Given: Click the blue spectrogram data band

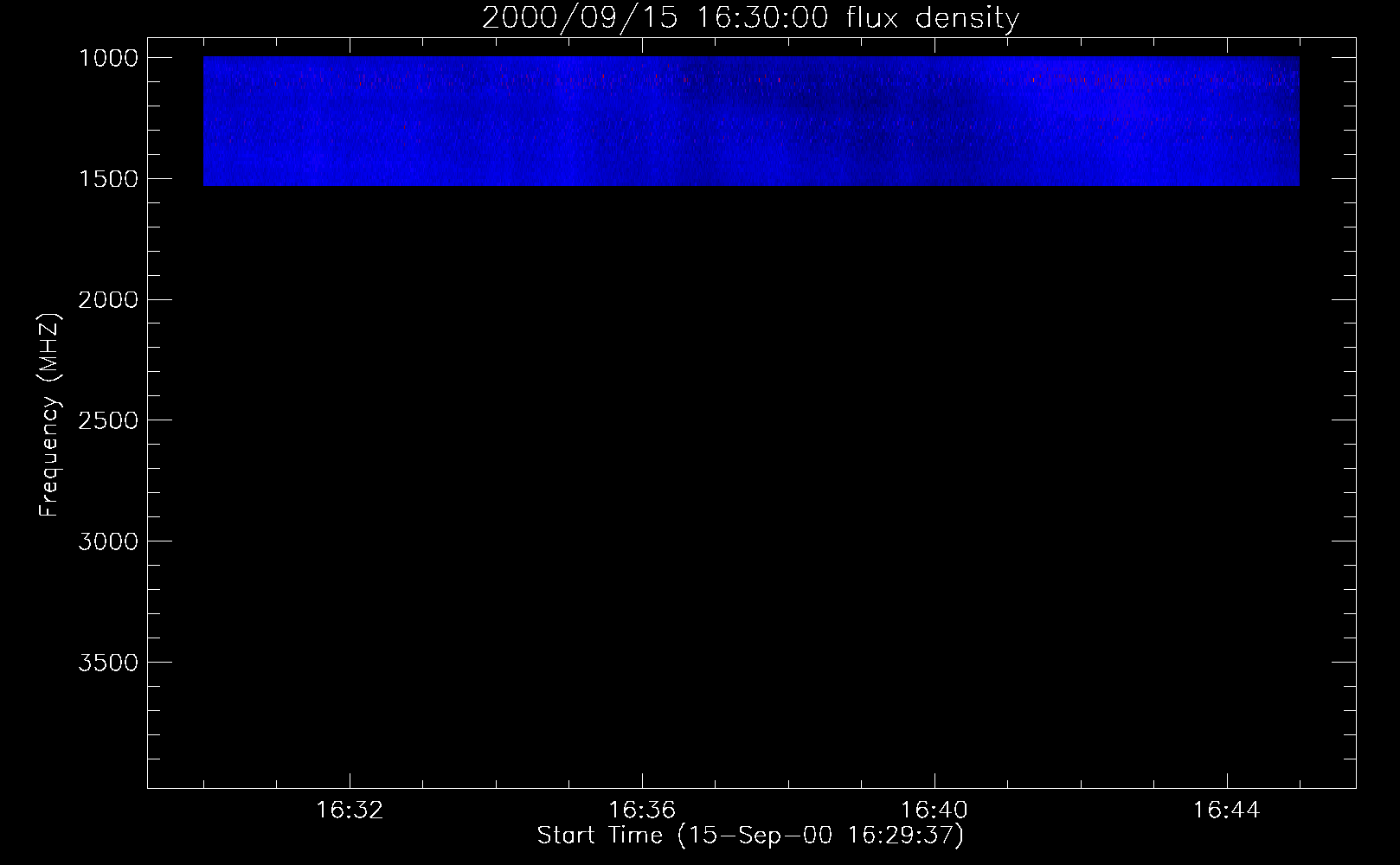Looking at the screenshot, I should 751,121.
